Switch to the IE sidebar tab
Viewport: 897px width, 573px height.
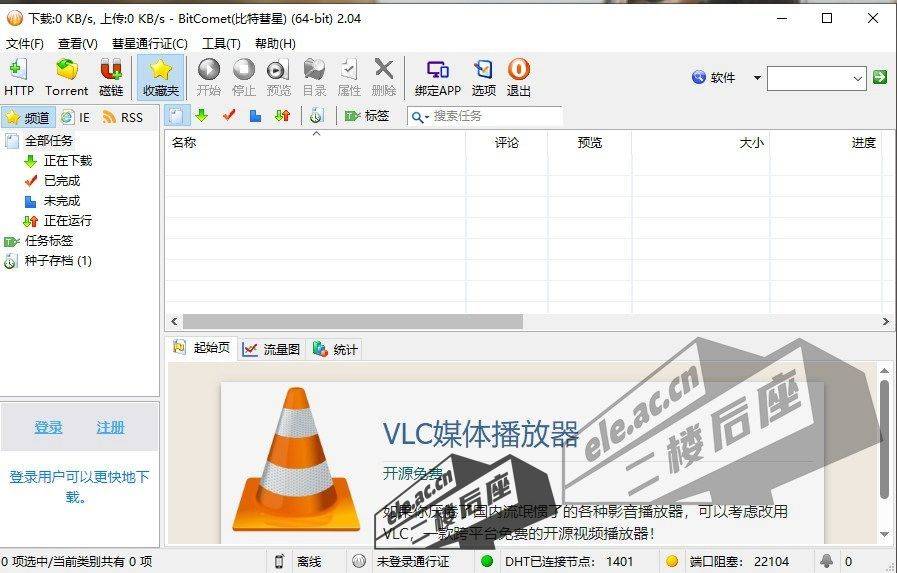pos(76,118)
